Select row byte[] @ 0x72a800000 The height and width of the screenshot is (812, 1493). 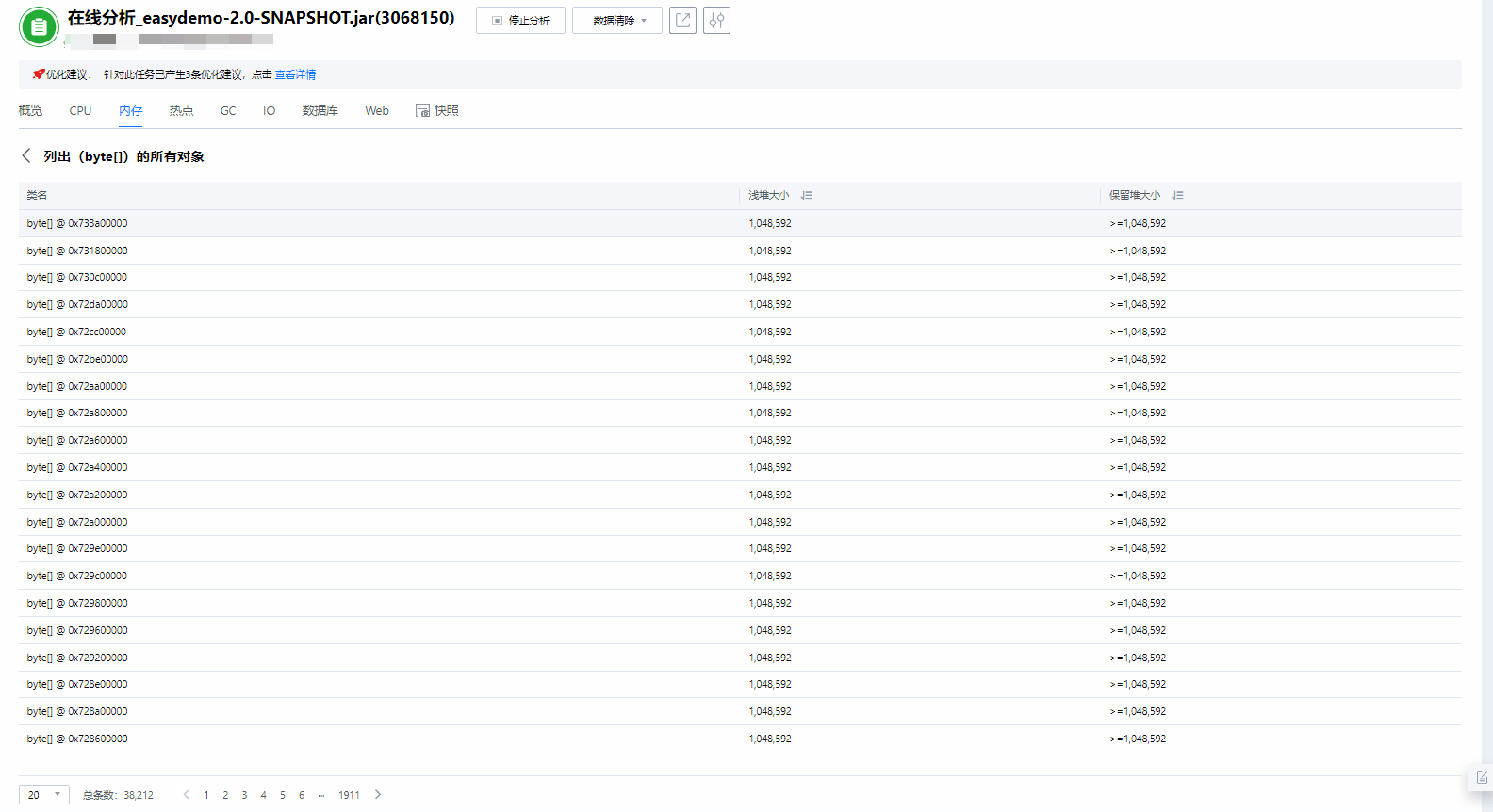[740, 413]
